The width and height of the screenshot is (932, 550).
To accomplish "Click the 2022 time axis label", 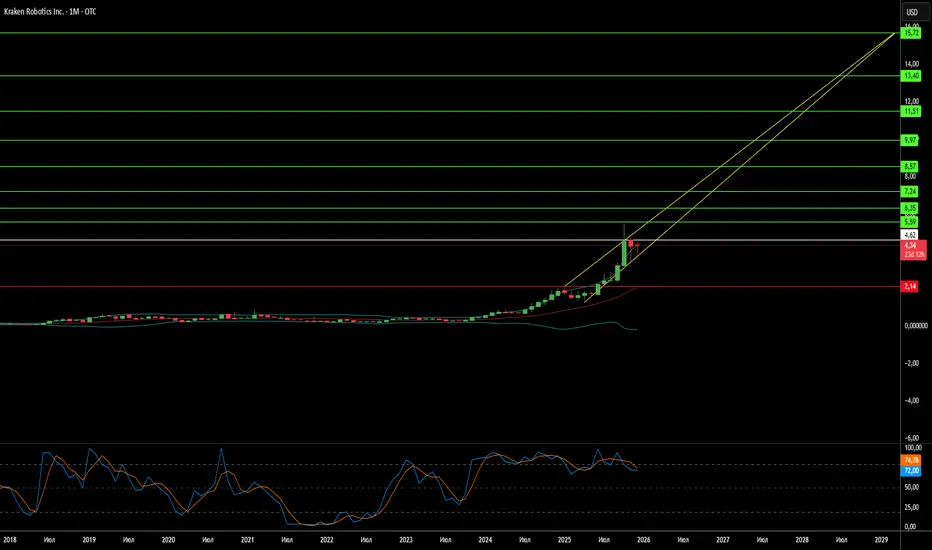I will [326, 540].
